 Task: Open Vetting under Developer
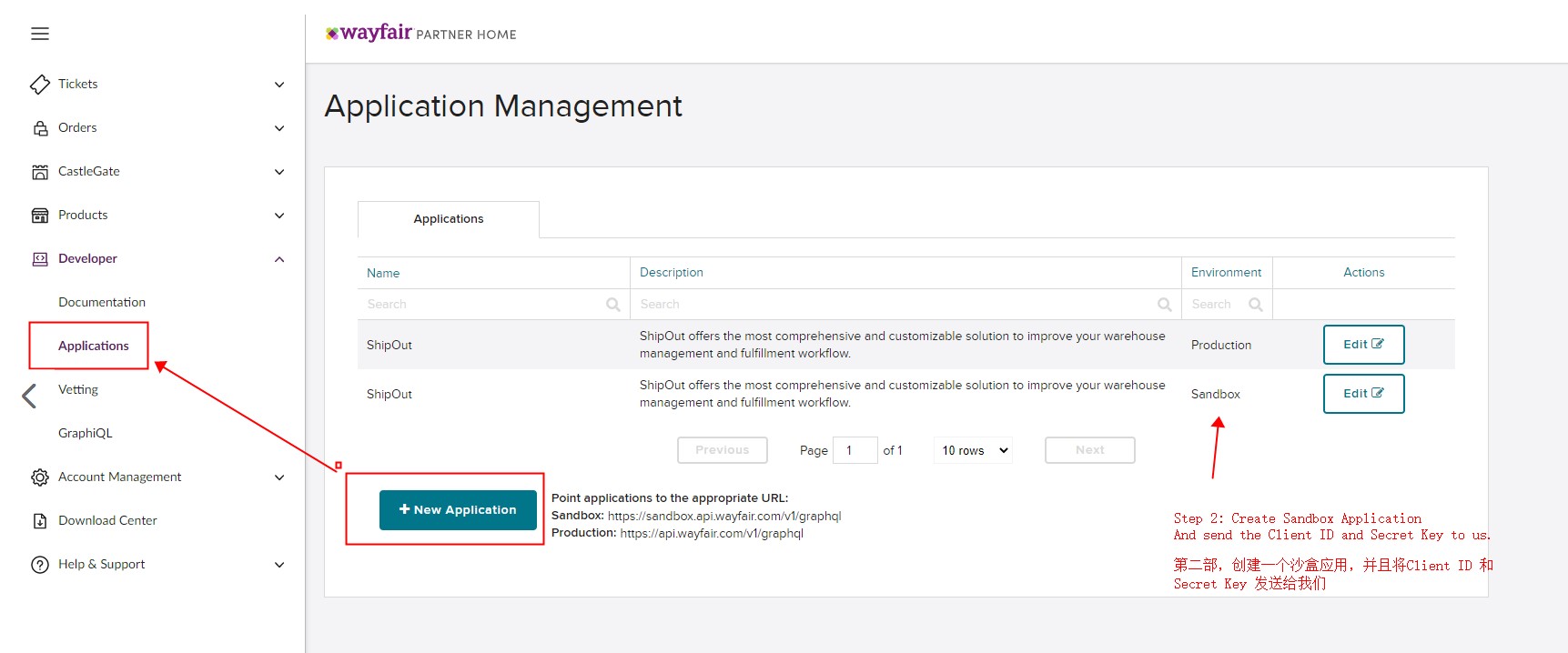point(78,389)
